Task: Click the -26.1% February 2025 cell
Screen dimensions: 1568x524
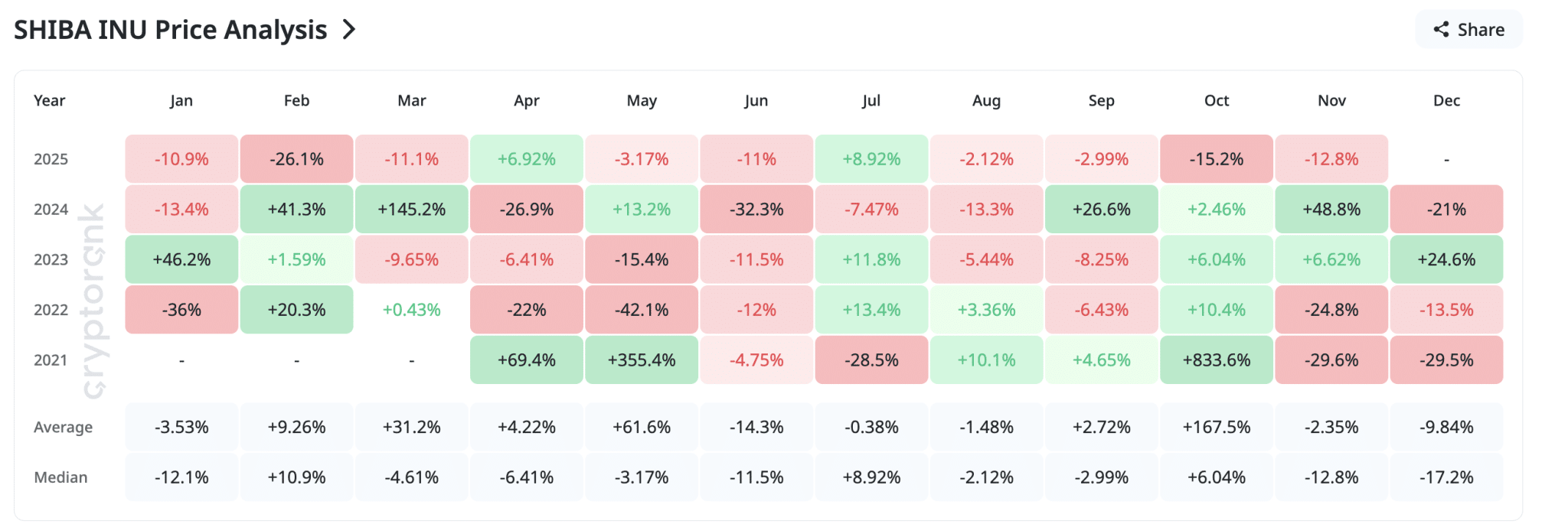Action: 296,159
